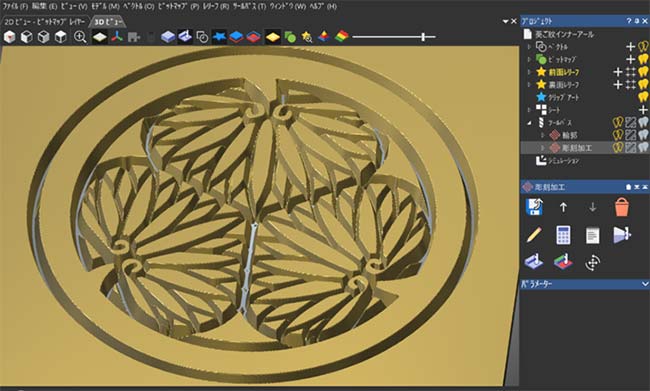Toggle the XYZ origin axes icon

117,37
